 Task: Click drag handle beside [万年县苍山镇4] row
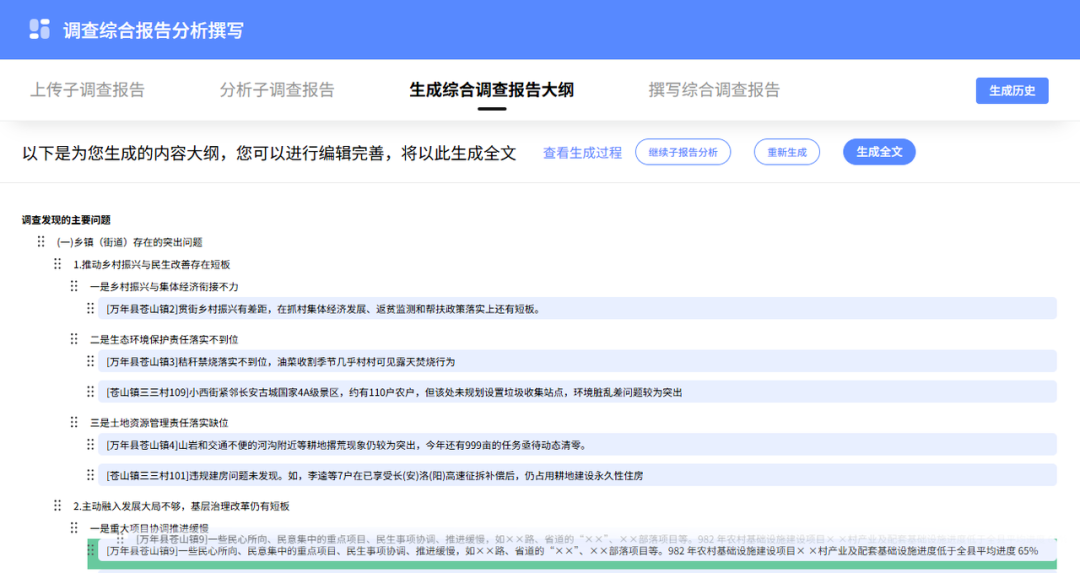91,445
